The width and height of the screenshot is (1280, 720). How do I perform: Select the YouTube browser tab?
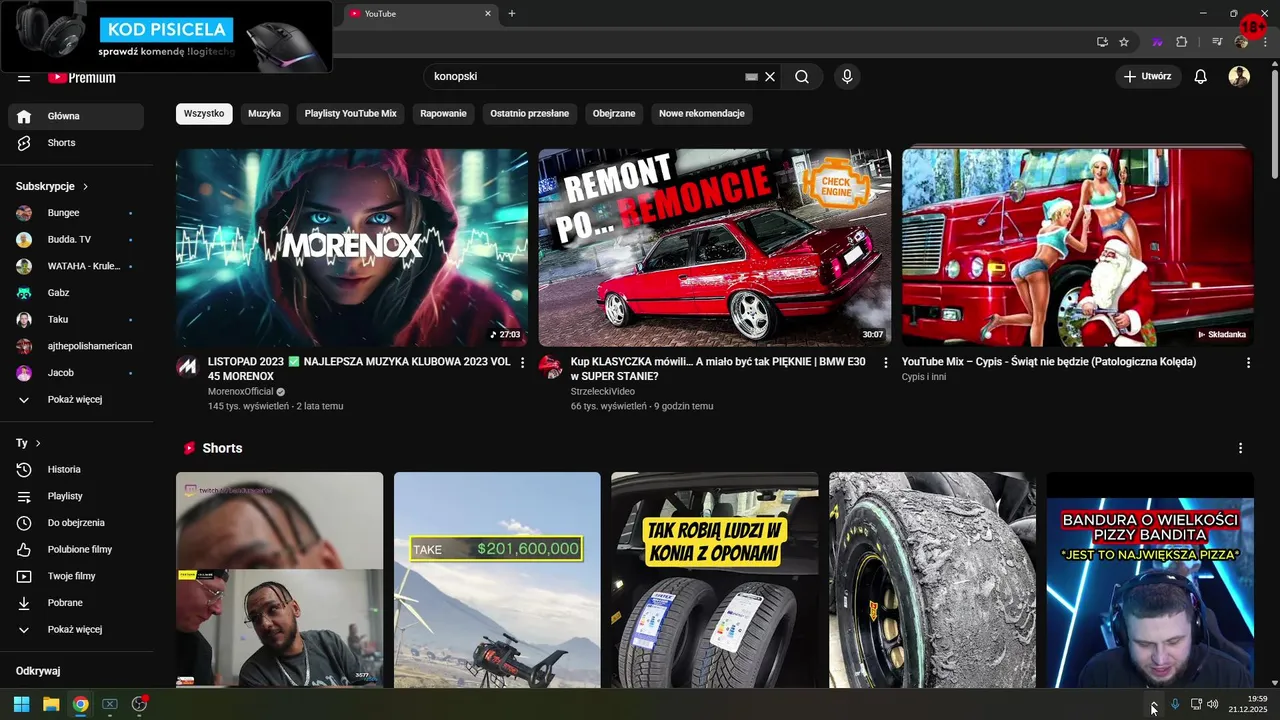pyautogui.click(x=420, y=13)
